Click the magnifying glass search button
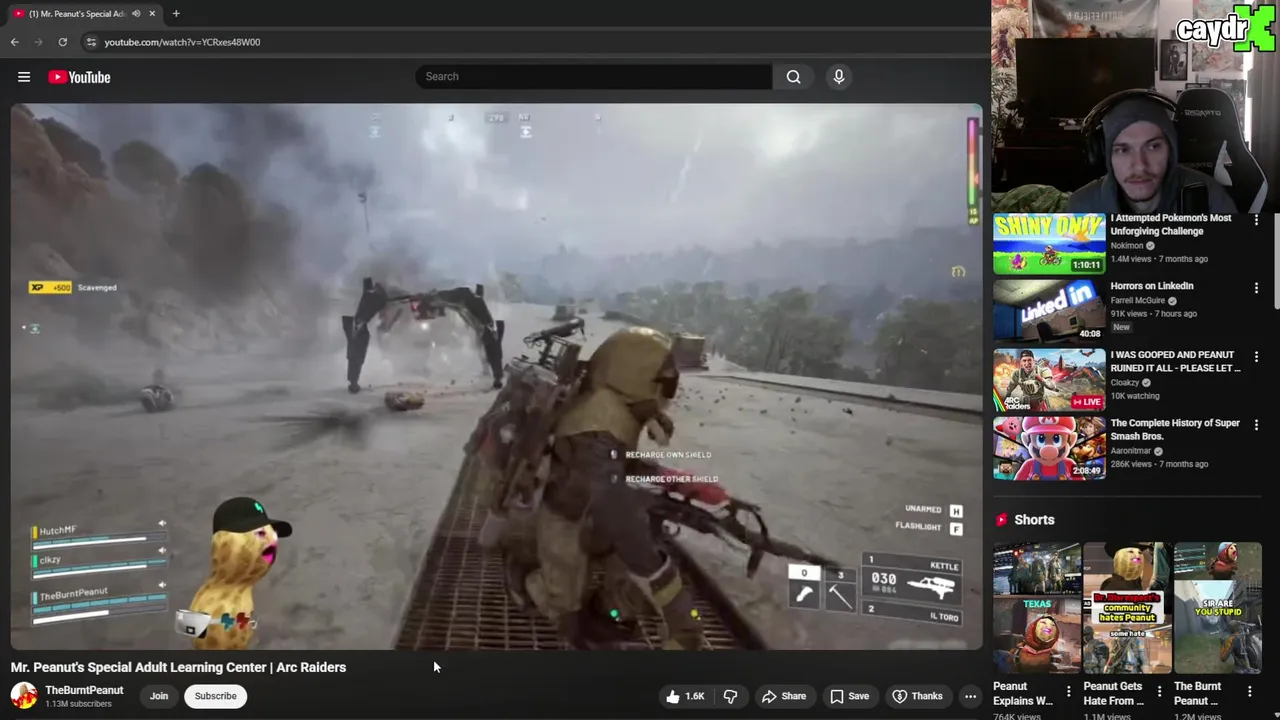This screenshot has height=720, width=1280. point(793,77)
